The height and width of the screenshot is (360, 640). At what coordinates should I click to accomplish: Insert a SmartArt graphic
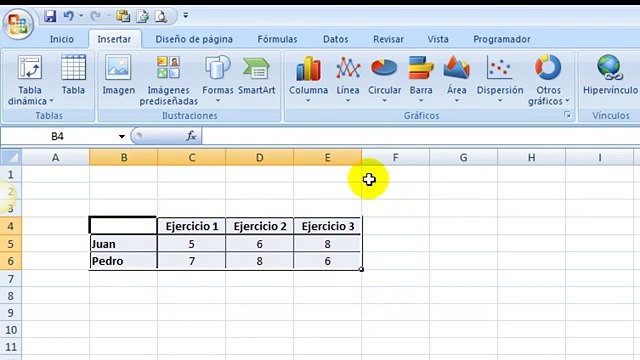(x=256, y=75)
